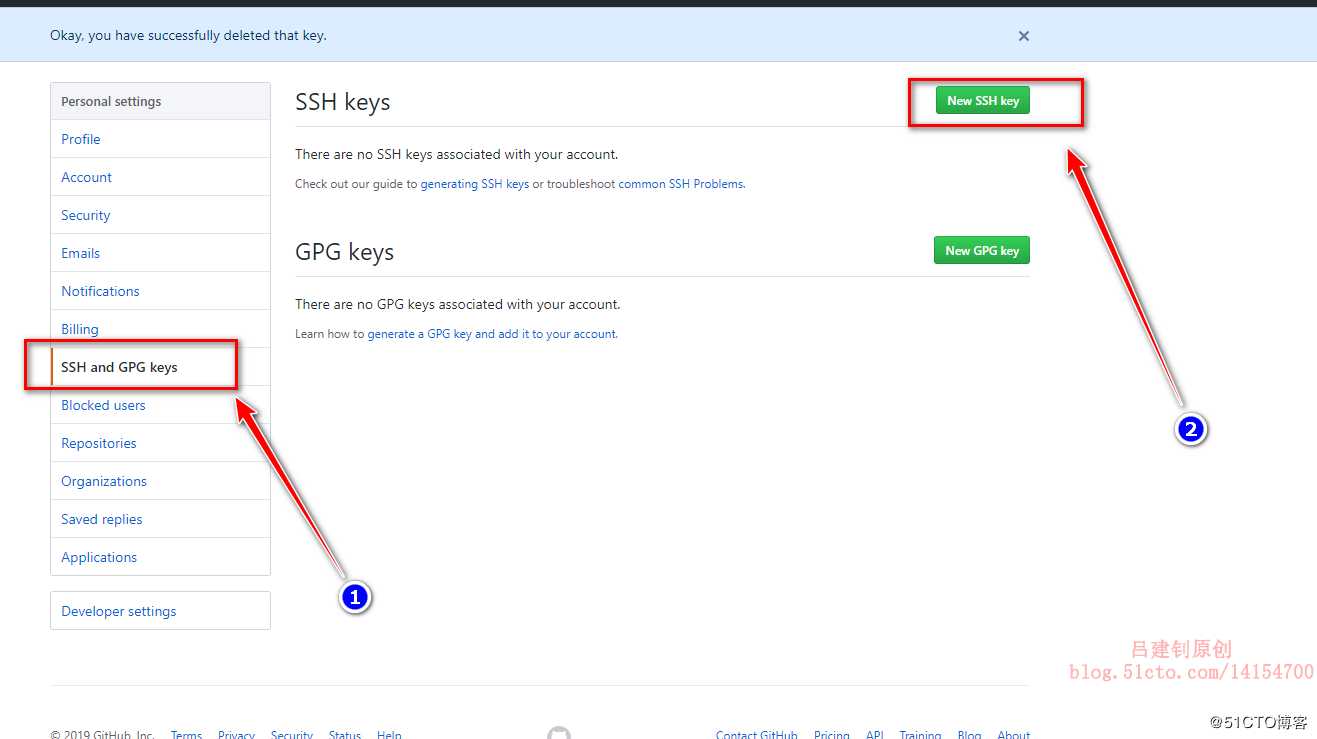Open Organizations settings page

160,481
